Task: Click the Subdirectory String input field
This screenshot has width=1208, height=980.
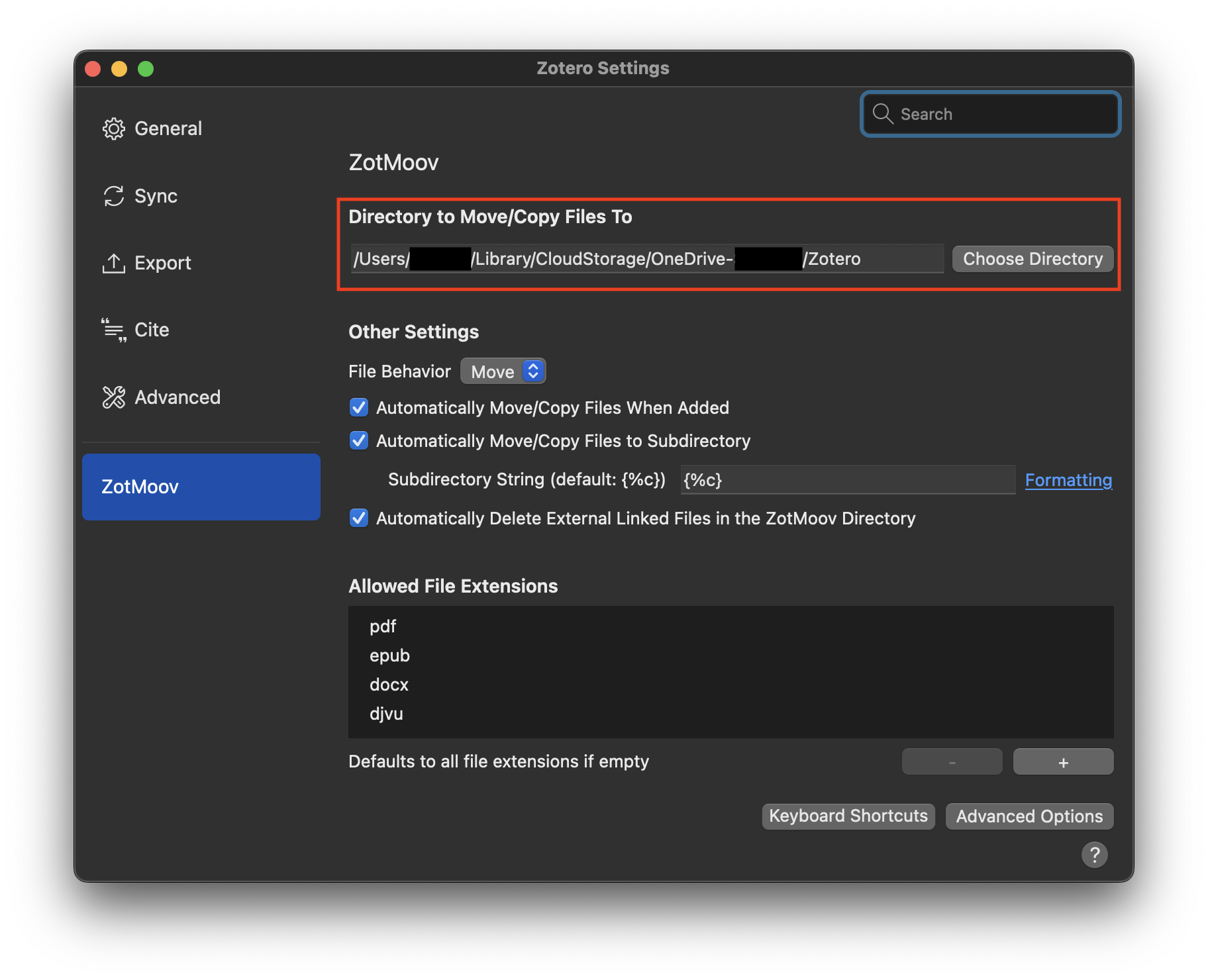Action: point(848,479)
